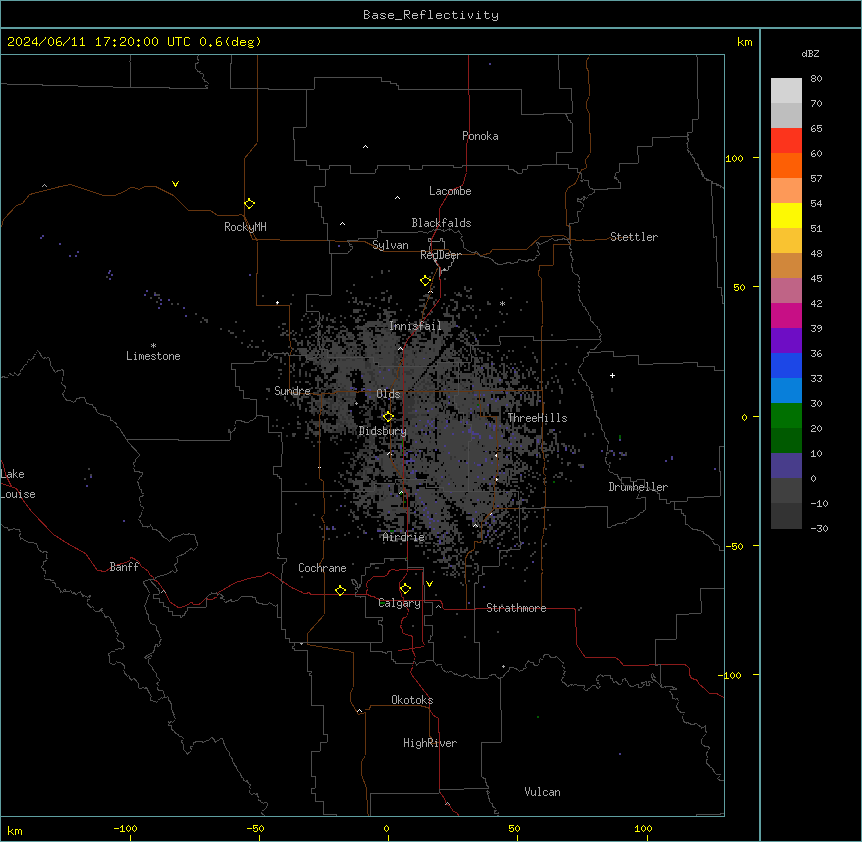Pick the magenta 42 dBZ legend swatch
Viewport: 862px width, 842px height.
coord(786,315)
